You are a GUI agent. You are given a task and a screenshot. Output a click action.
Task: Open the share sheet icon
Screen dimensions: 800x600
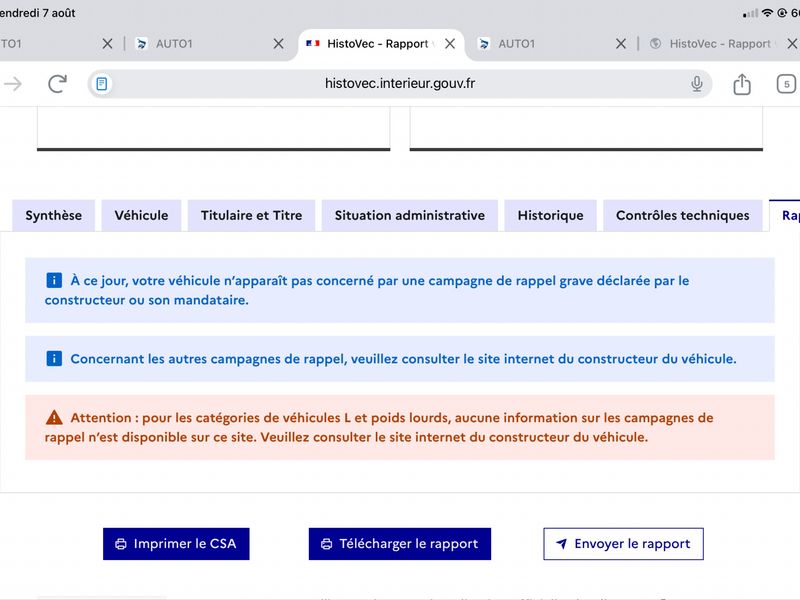point(742,84)
